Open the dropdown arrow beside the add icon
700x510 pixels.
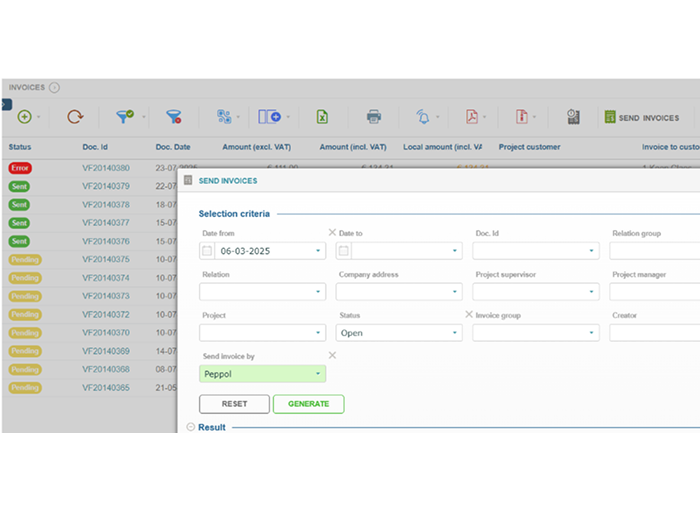(x=39, y=117)
